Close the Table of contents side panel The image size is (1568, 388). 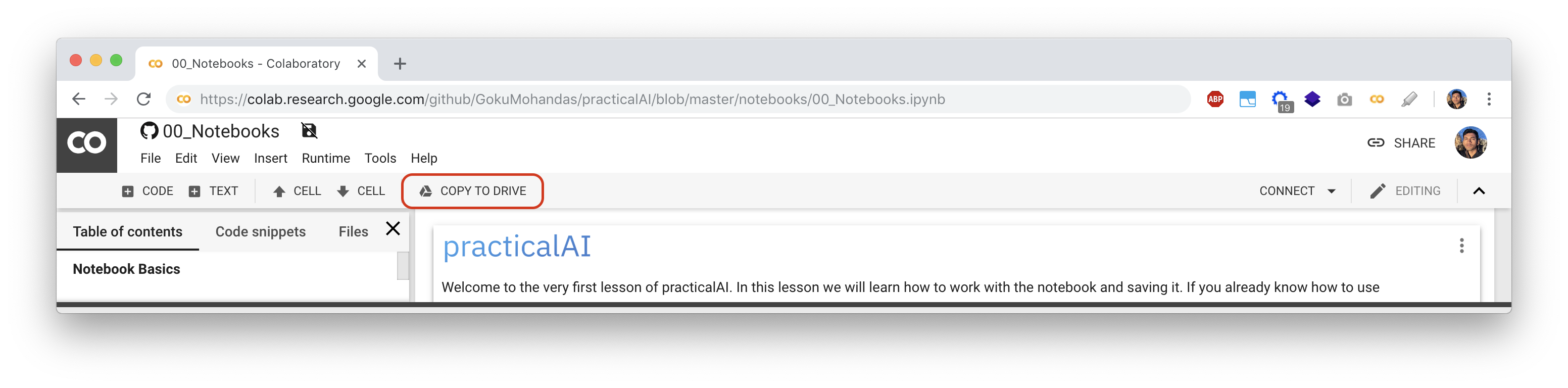pos(393,229)
